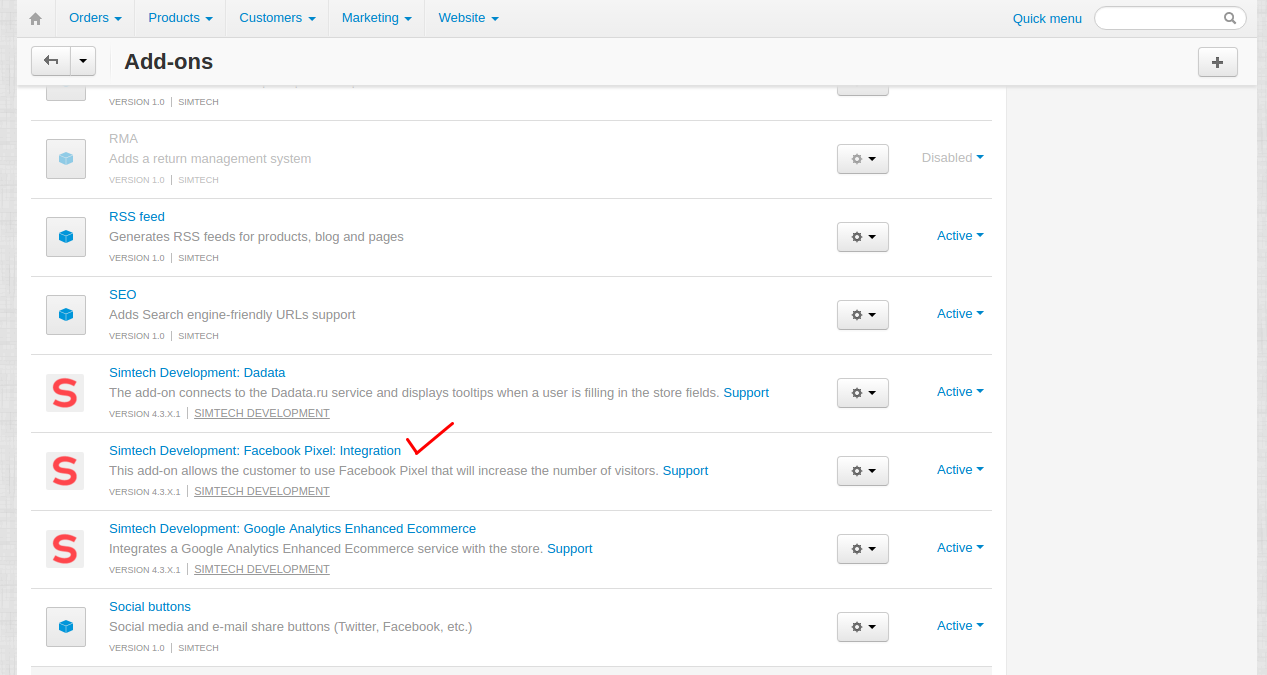
Task: Change the Dadata Active status
Action: 960,392
